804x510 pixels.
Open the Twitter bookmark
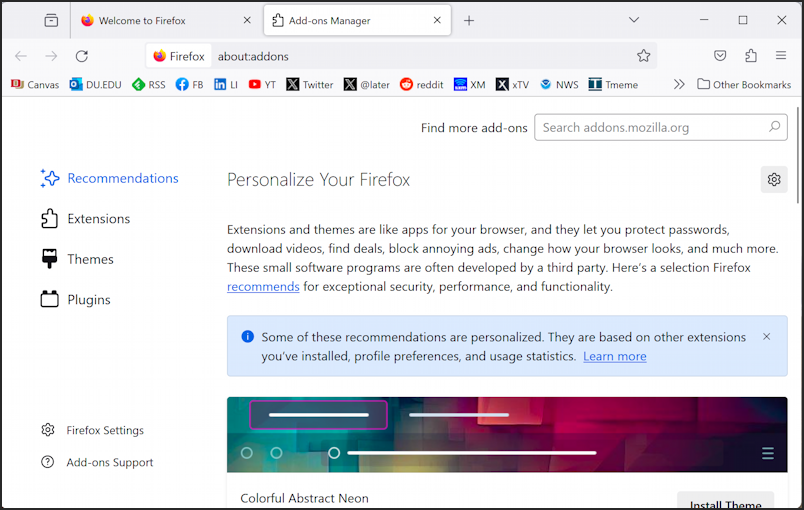[310, 85]
